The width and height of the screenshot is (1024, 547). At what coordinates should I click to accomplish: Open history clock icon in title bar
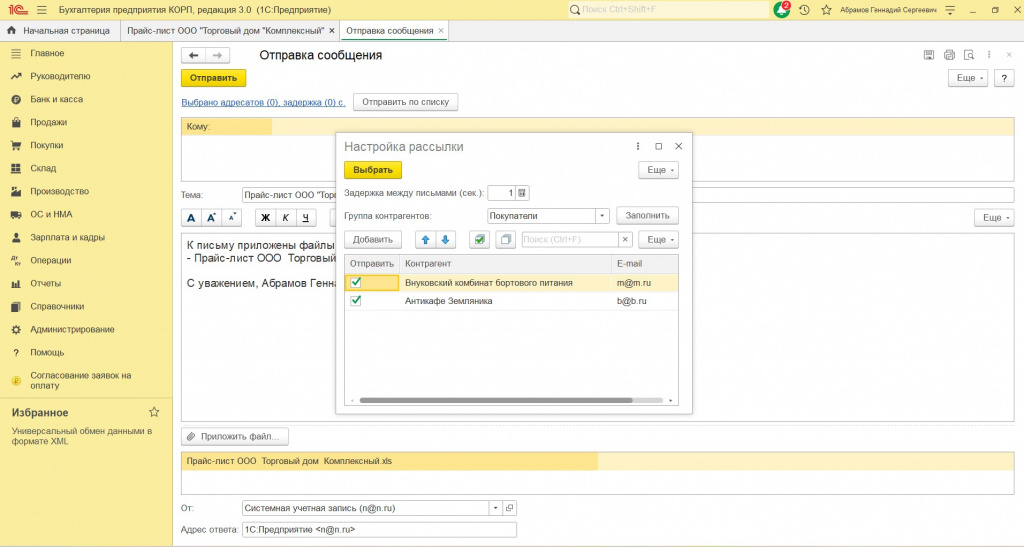tap(805, 10)
